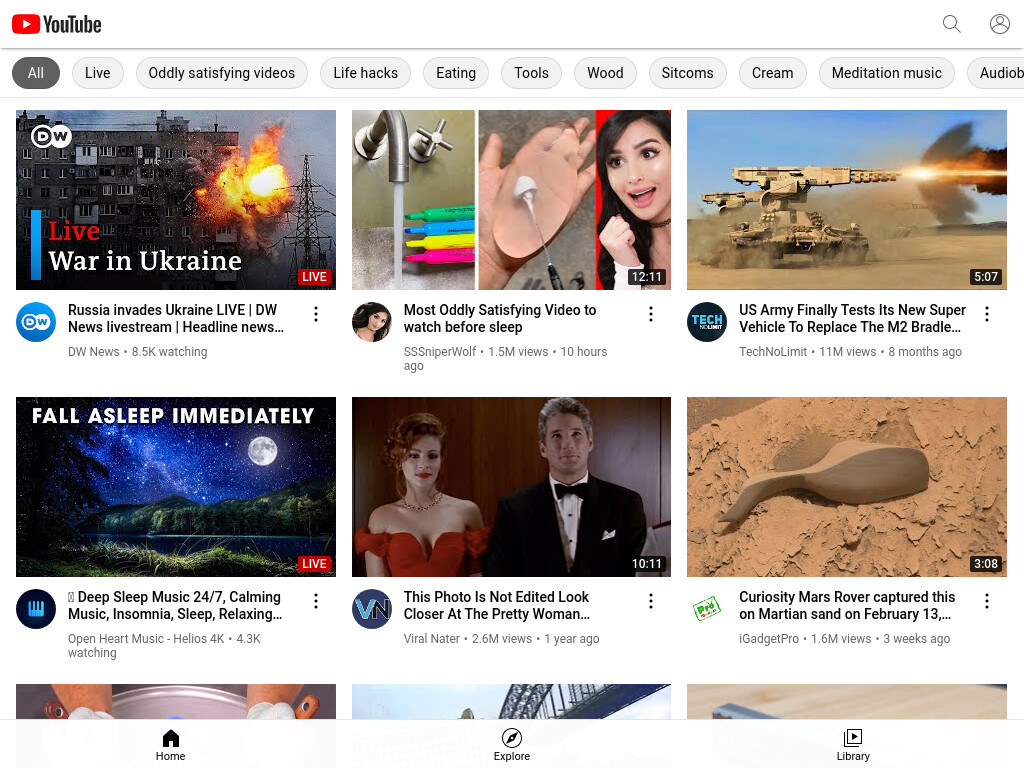Open title US Army Finally Tests vehicle
The height and width of the screenshot is (768, 1024).
pos(852,318)
